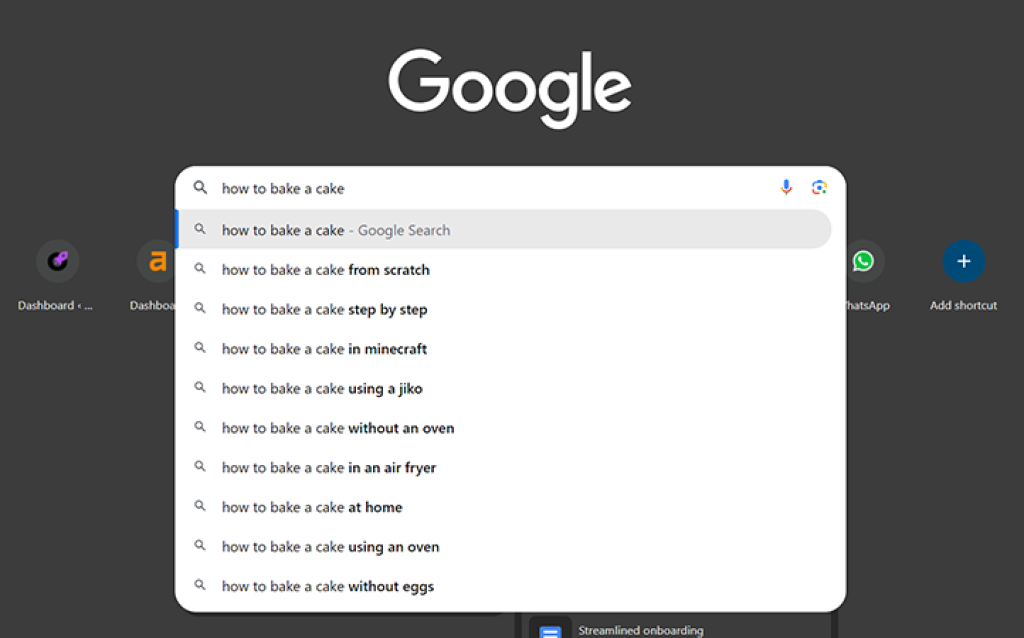Image resolution: width=1024 pixels, height=638 pixels.
Task: Choose the 'using a jiko' suggestion
Action: (x=322, y=389)
